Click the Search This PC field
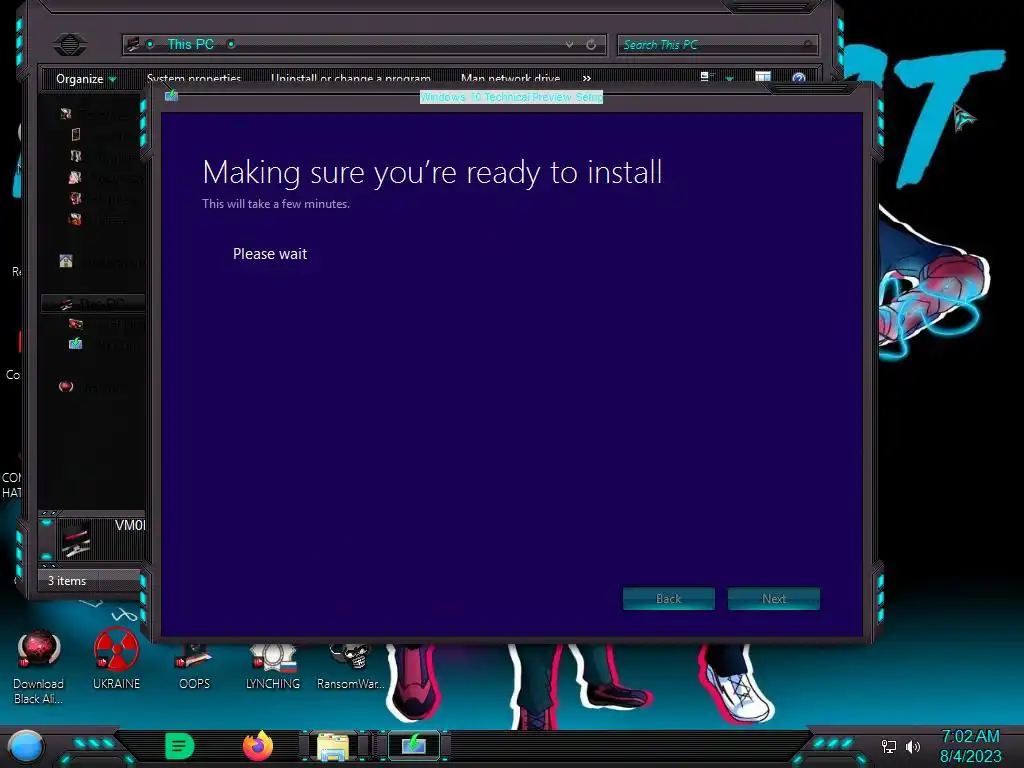The image size is (1024, 768). click(717, 44)
